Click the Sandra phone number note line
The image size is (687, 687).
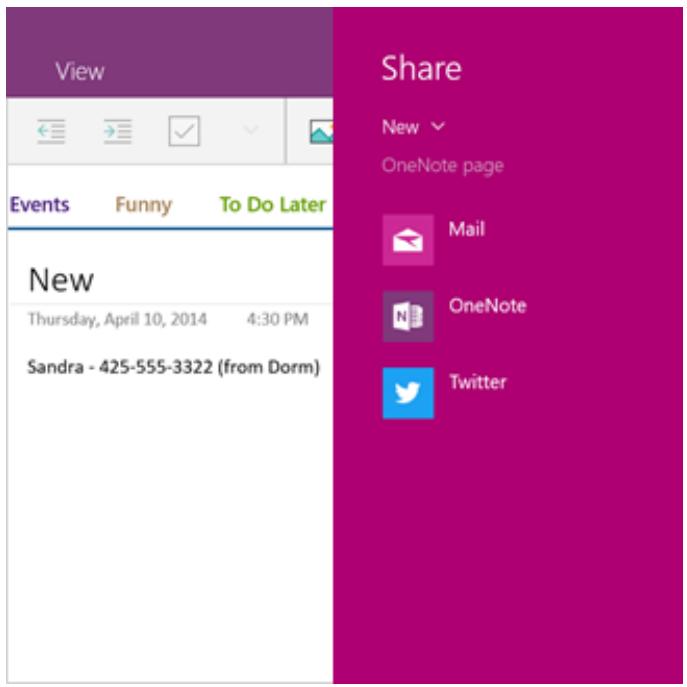(x=174, y=367)
